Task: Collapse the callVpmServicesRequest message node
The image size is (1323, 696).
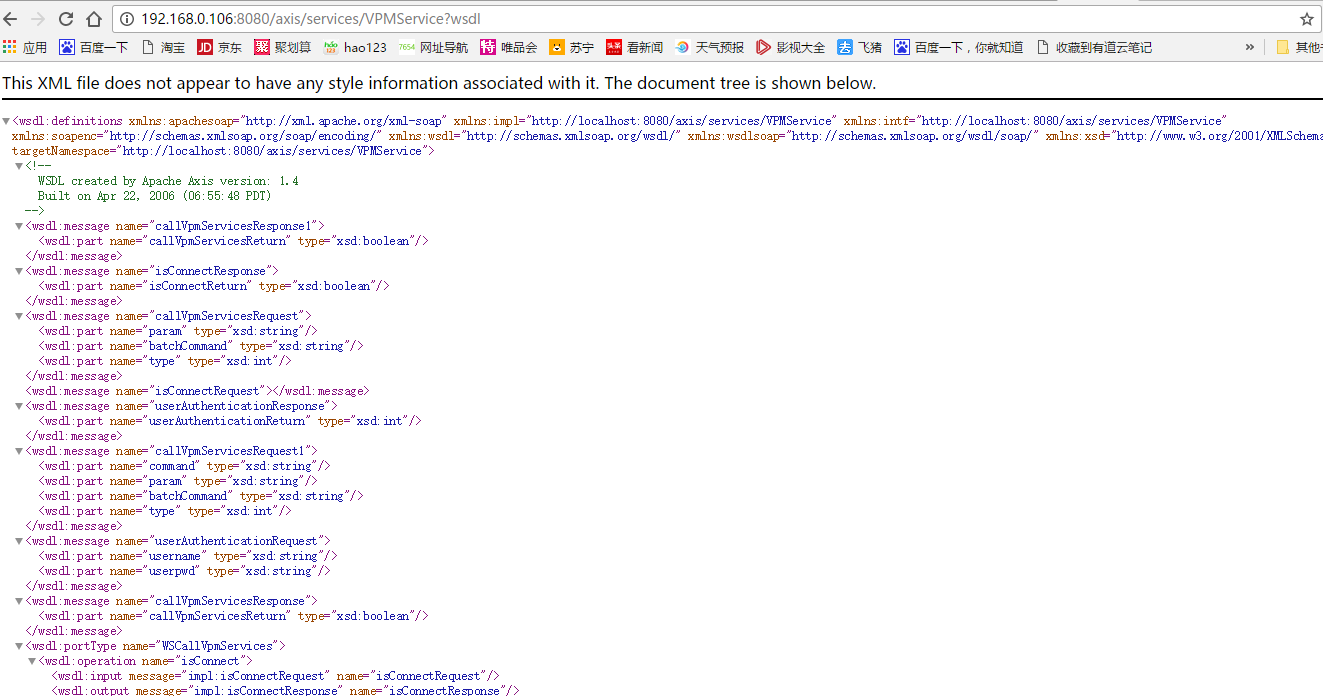Action: coord(19,316)
